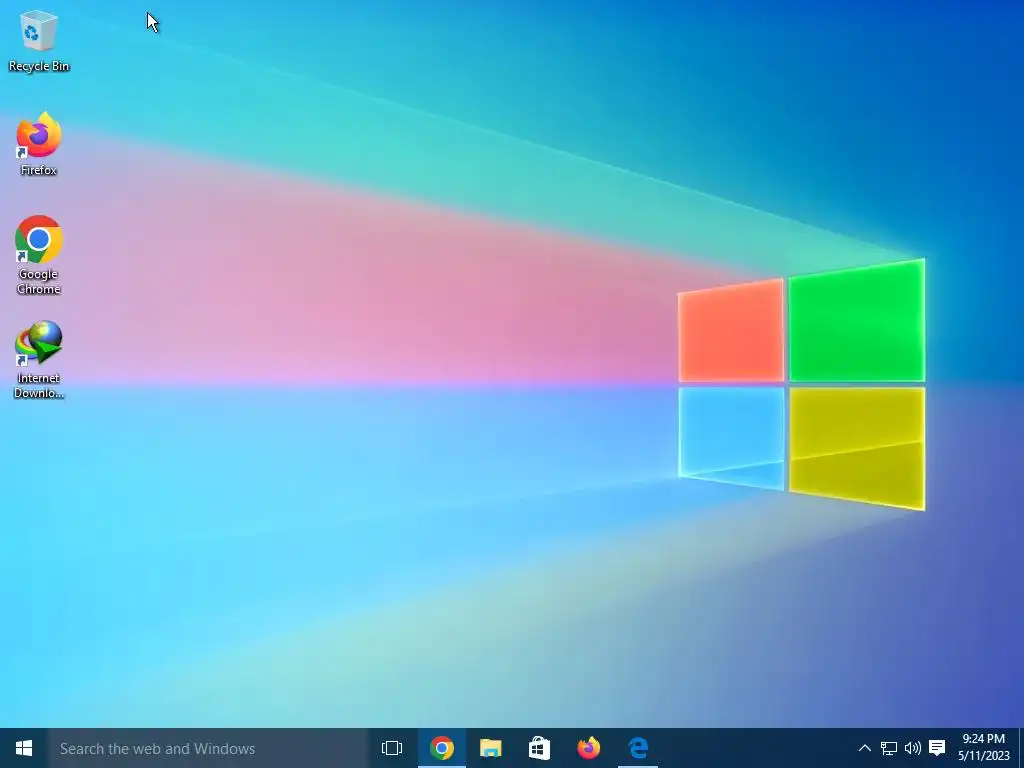Screen dimensions: 1024x768
Task: Select the Firefox desktop shortcut
Action: 39,144
